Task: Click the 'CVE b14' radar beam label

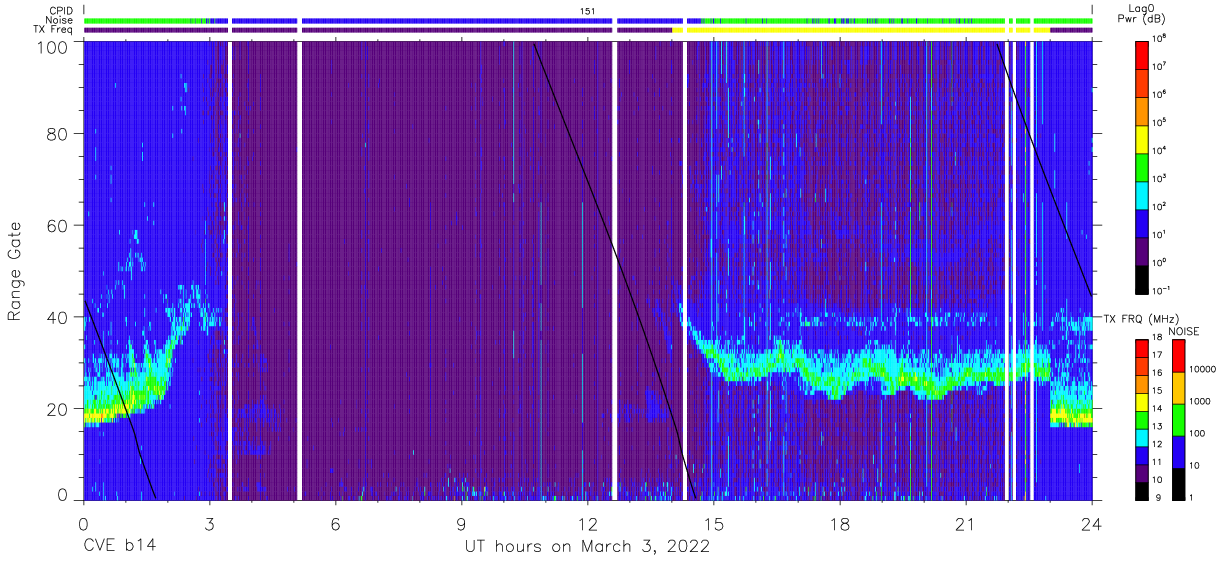Action: point(119,547)
